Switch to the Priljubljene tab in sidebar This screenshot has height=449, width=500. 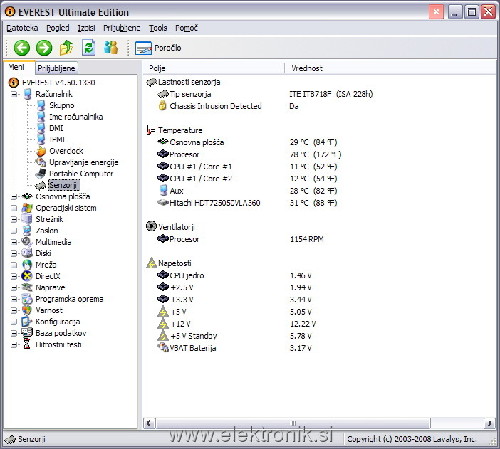[x=56, y=68]
